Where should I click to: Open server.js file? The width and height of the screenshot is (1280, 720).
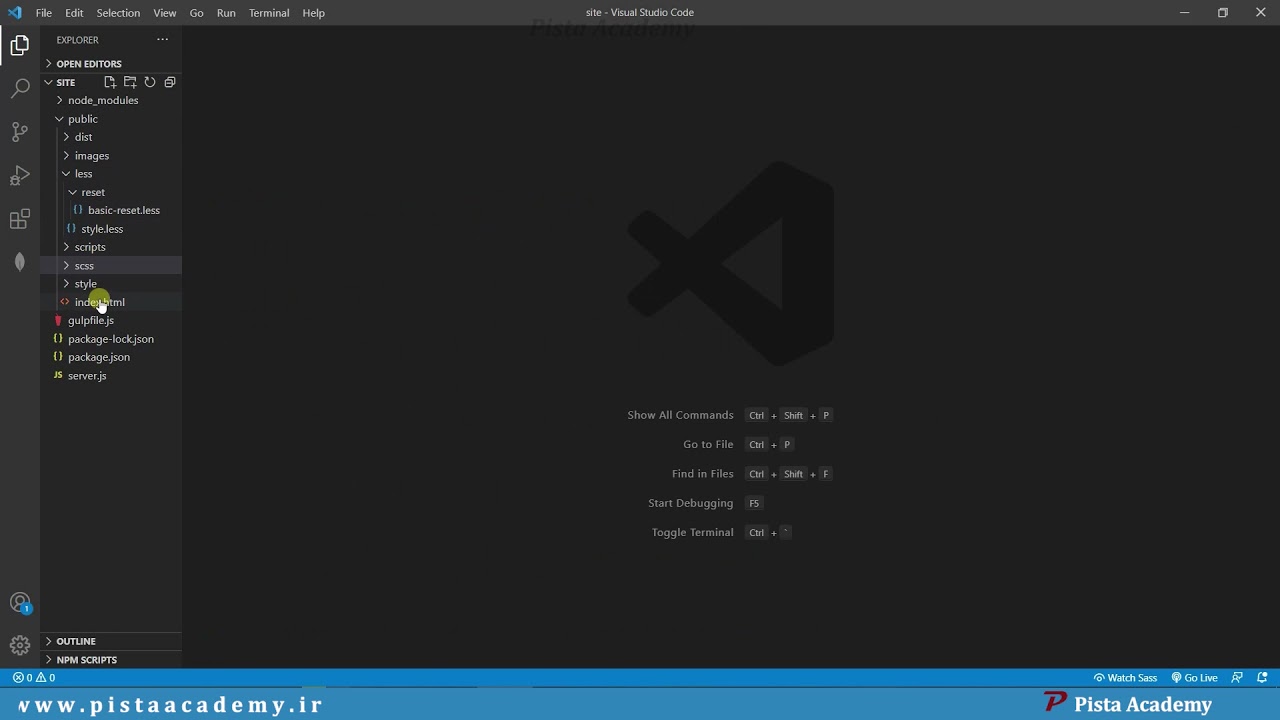tap(111, 376)
